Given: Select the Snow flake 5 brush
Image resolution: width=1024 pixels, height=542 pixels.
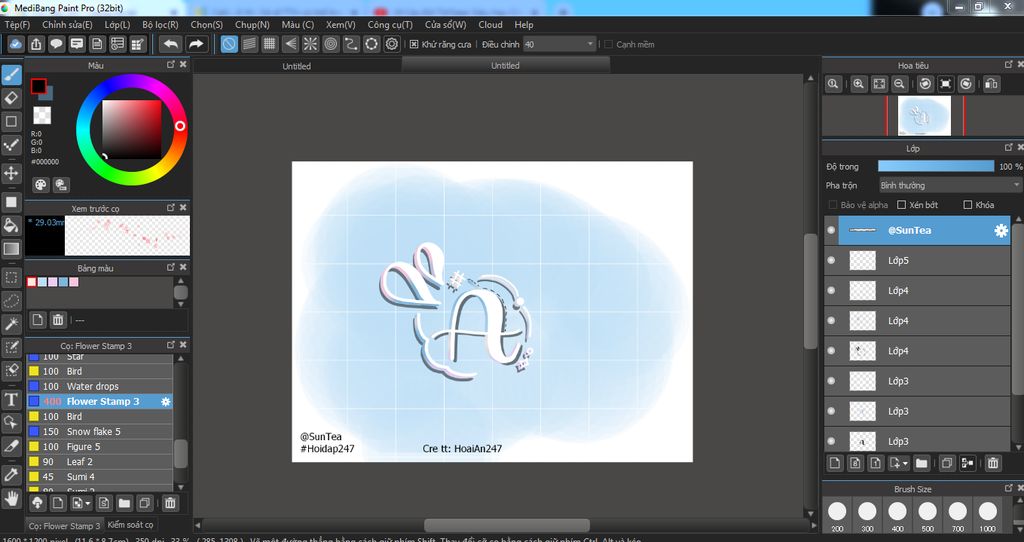Looking at the screenshot, I should [x=99, y=432].
